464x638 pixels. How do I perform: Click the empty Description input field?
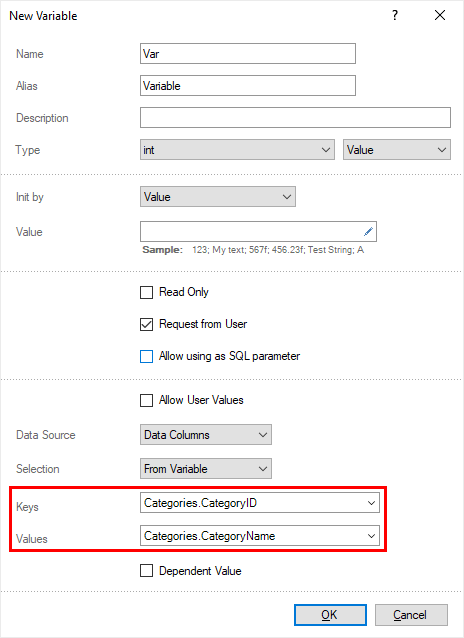point(295,118)
